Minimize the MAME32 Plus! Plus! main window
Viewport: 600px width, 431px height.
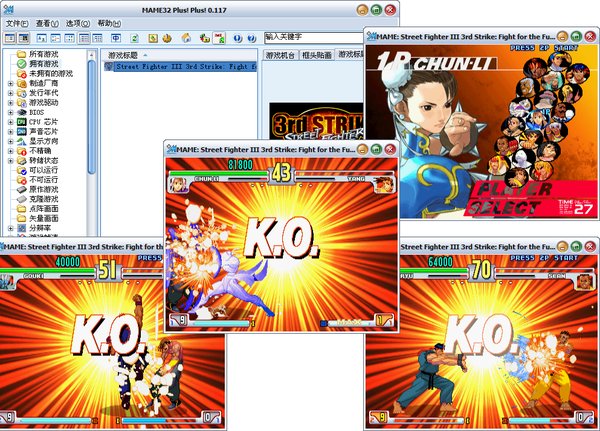(362, 10)
